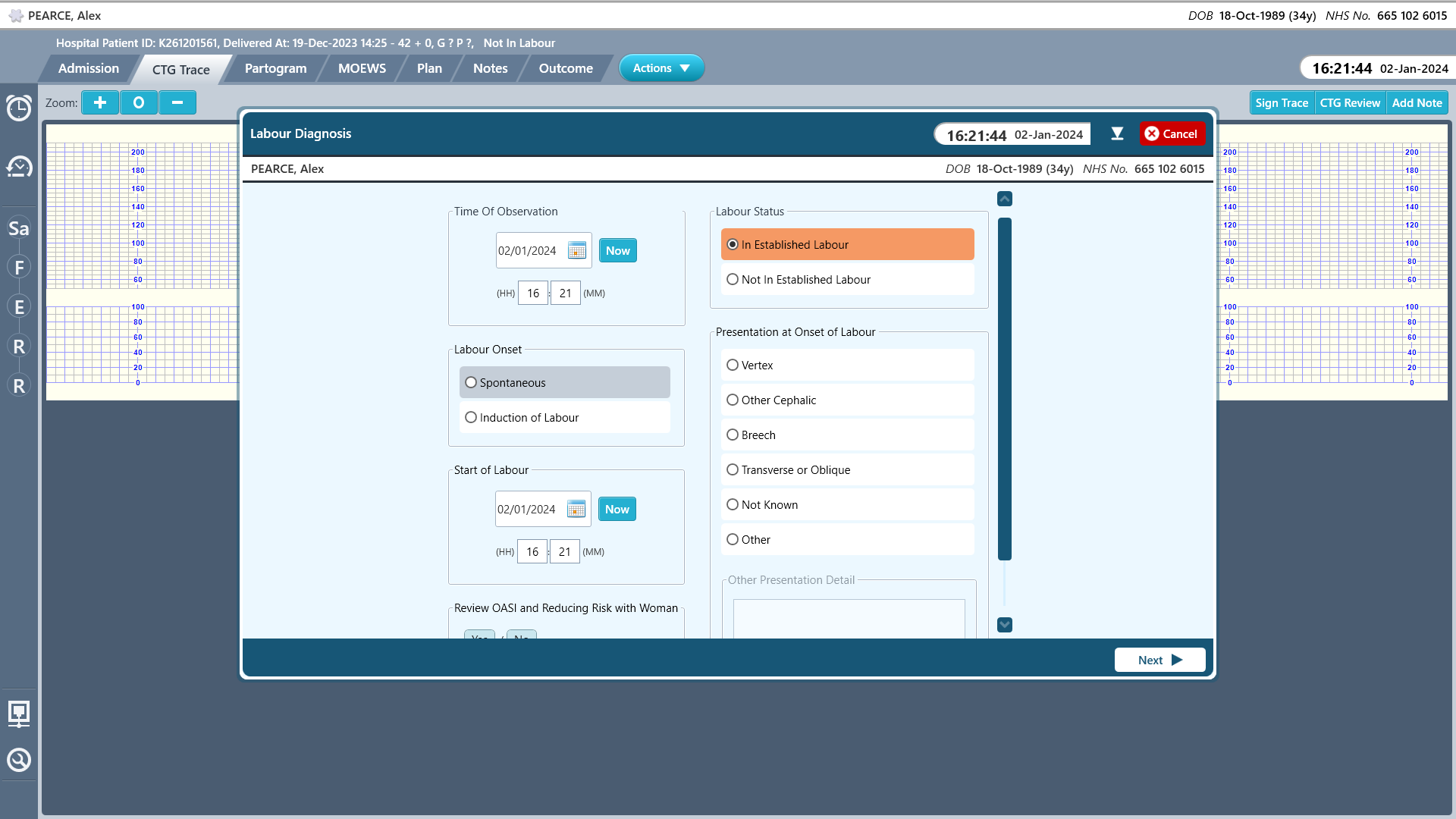Switch to the CTG Trace tab

181,70
